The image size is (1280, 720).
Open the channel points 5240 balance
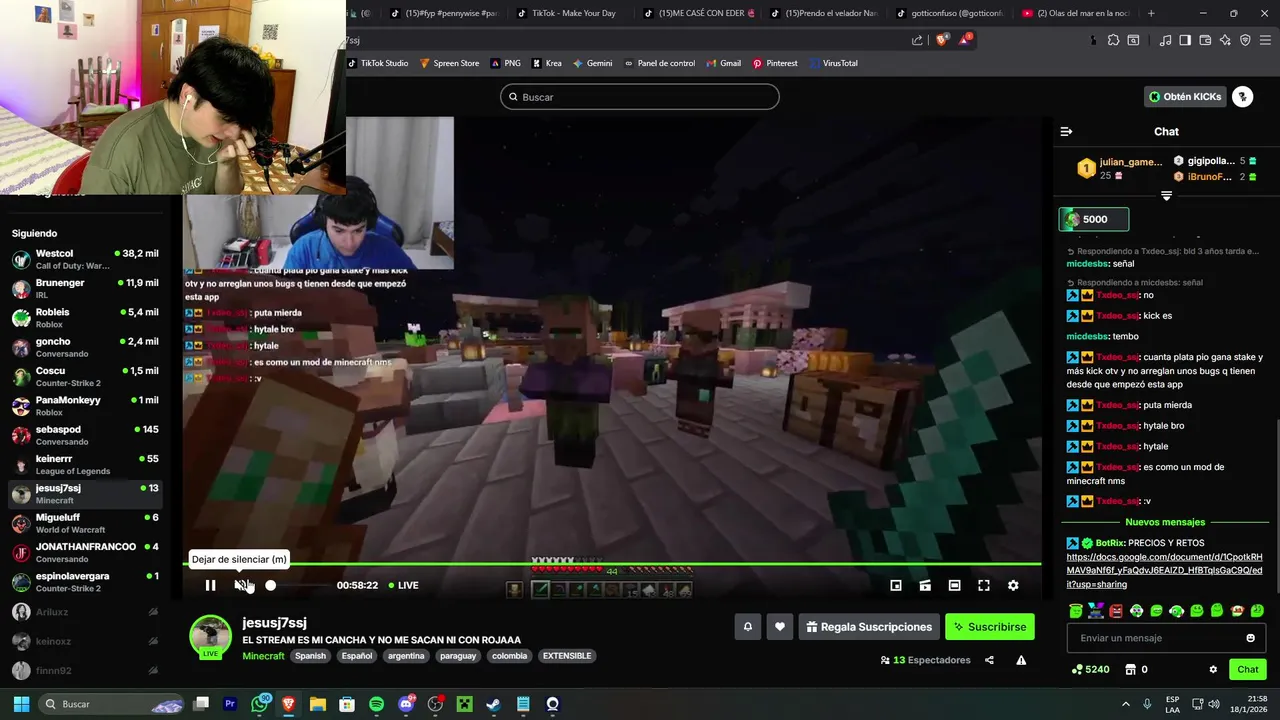(1090, 669)
